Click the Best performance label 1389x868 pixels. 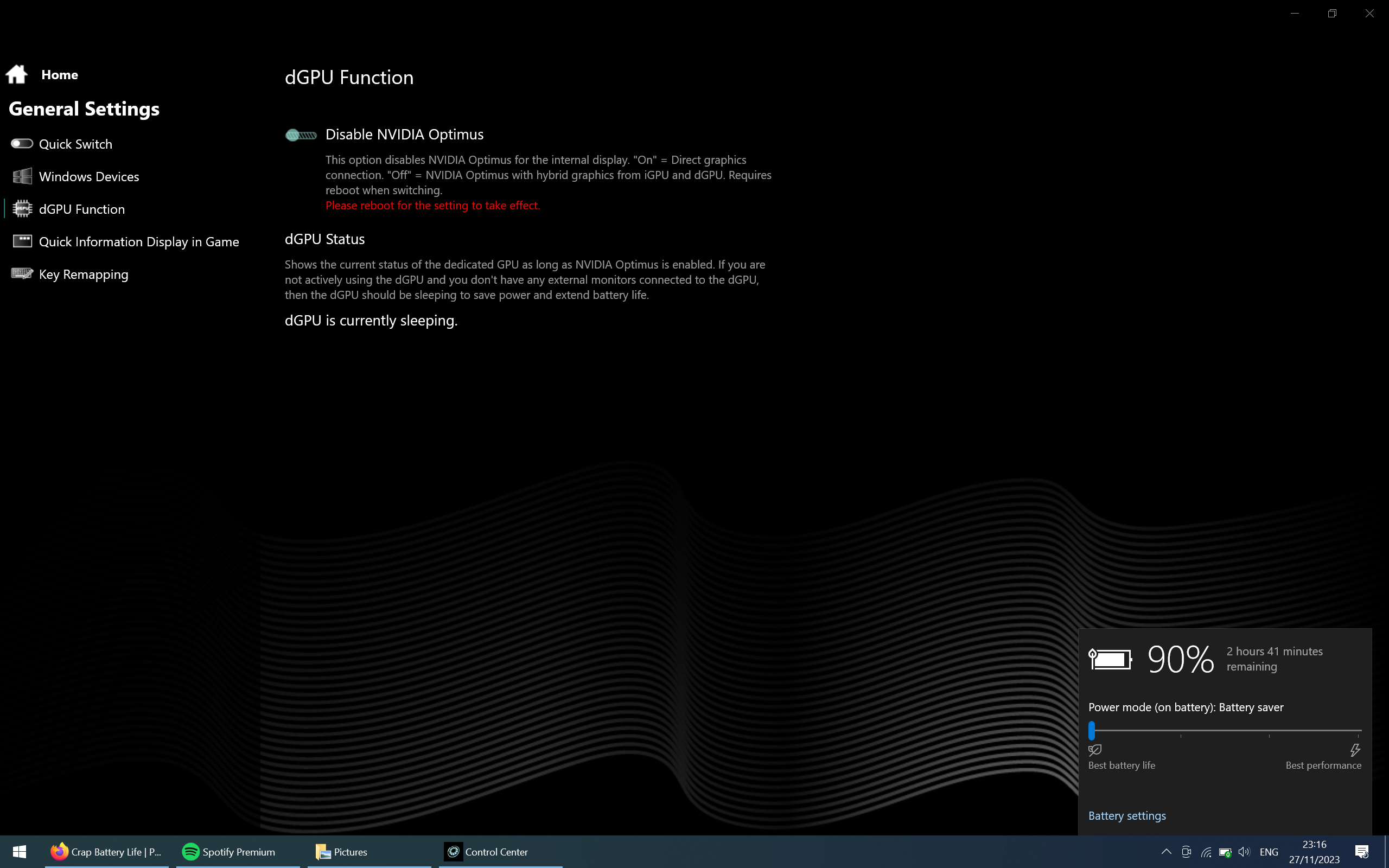(1323, 765)
